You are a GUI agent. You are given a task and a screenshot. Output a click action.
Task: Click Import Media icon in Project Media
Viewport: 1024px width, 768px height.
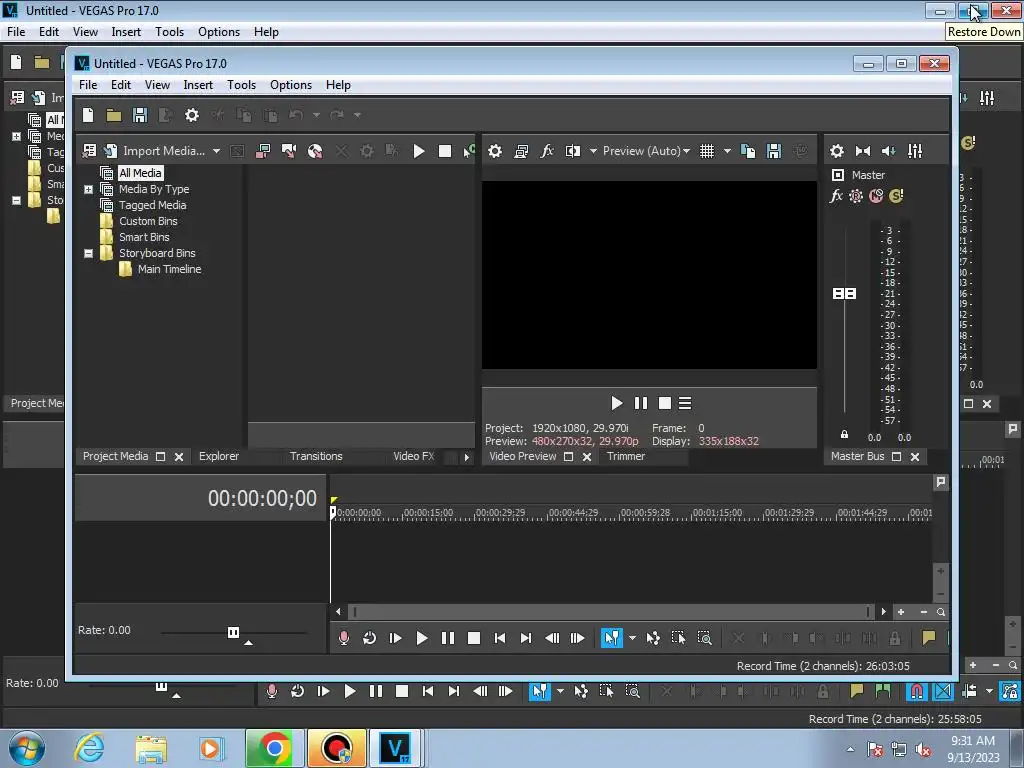point(110,151)
